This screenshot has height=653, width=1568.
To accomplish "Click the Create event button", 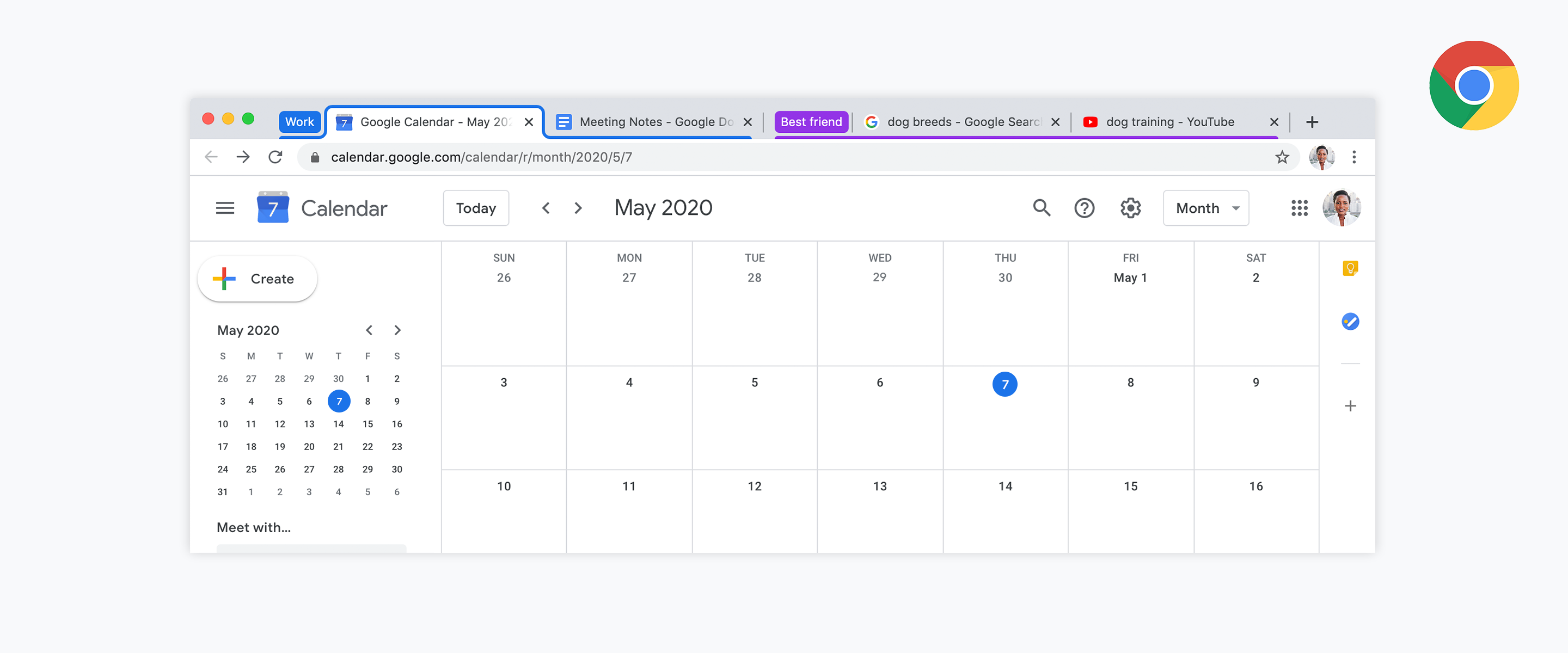I will (257, 278).
